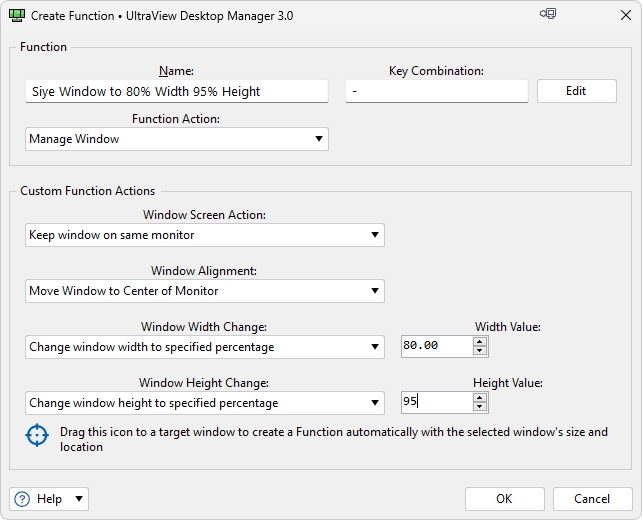Open the Help button dropdown arrow
Image resolution: width=642 pixels, height=520 pixels.
click(79, 499)
